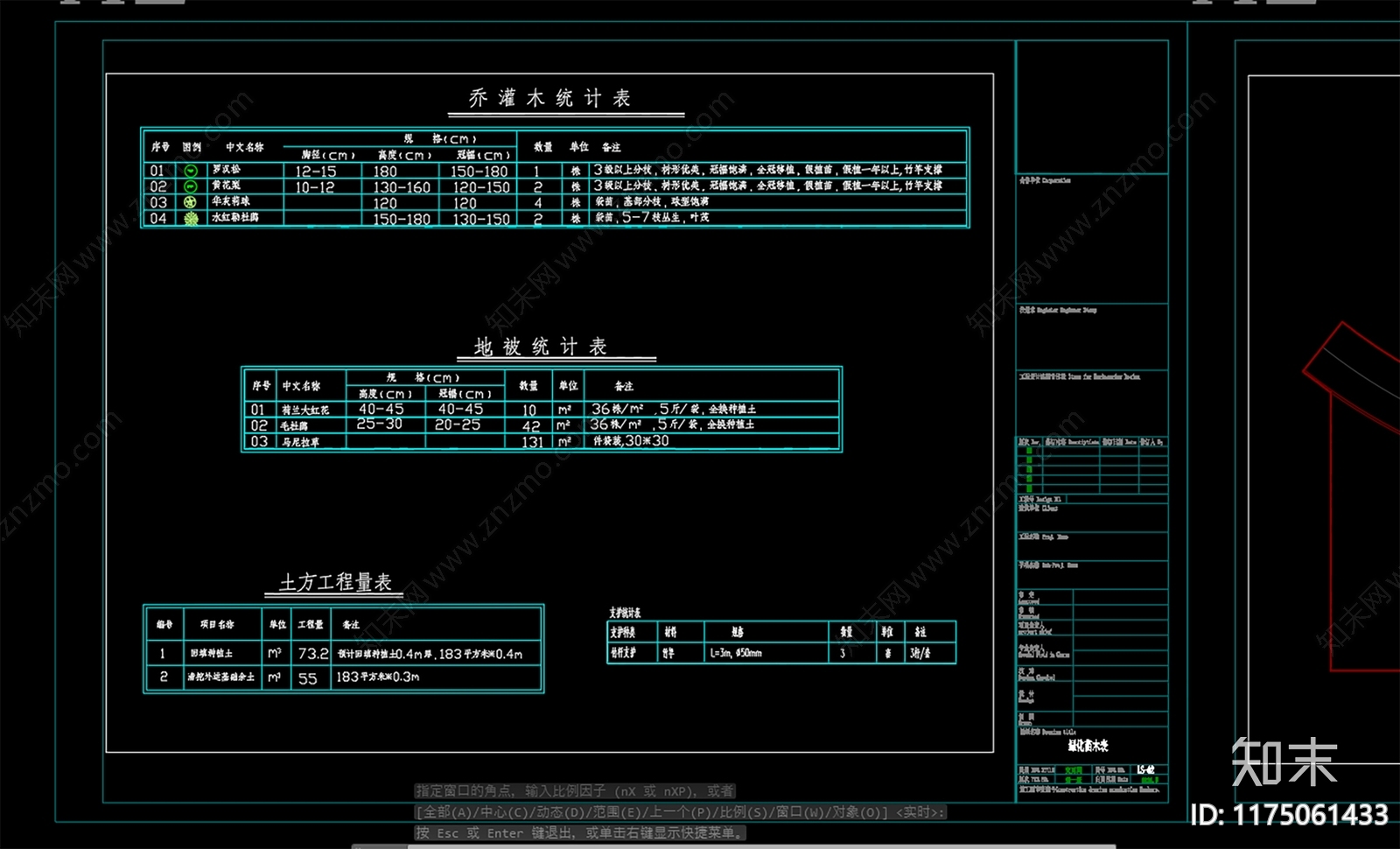Viewport: 1400px width, 849px height.
Task: Click the 项目名称 header in earthwork table
Action: [x=217, y=624]
